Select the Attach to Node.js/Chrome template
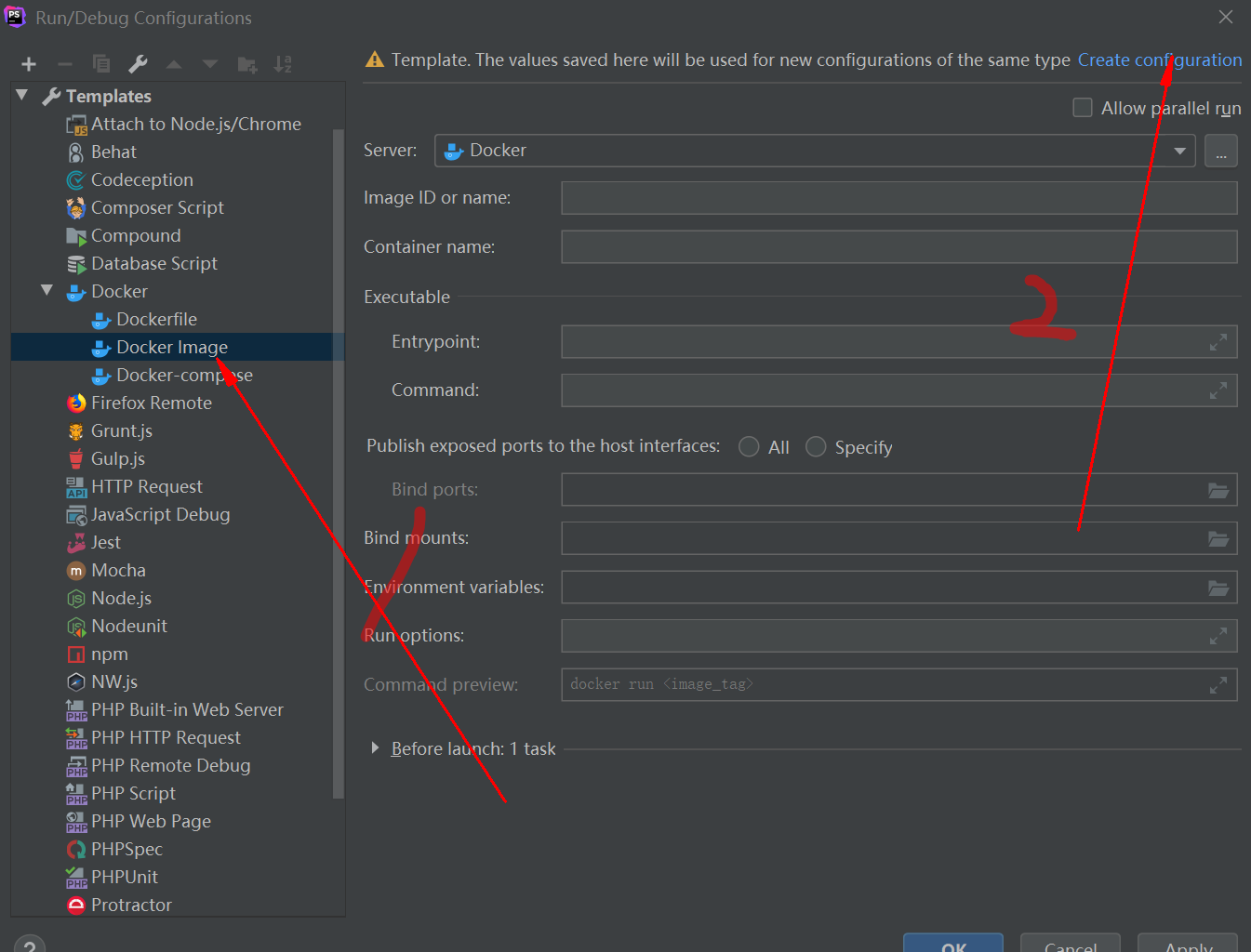The height and width of the screenshot is (952, 1251). [177, 125]
